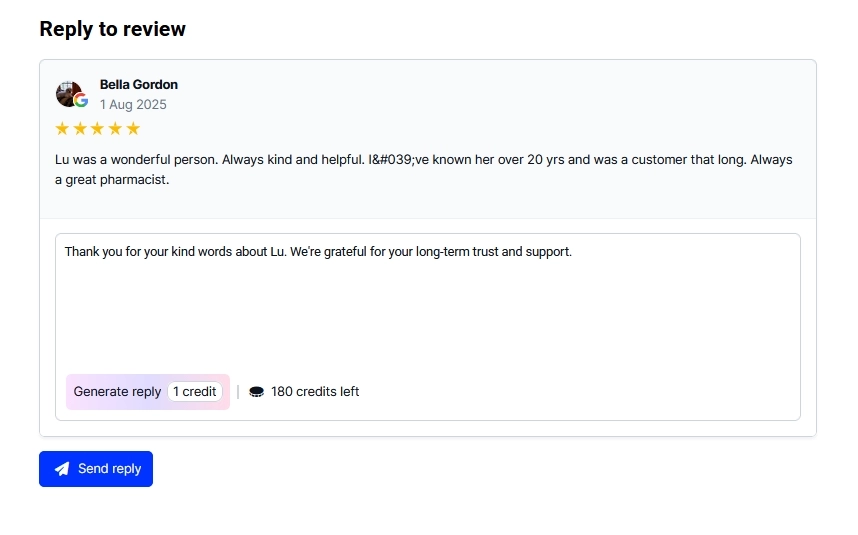
Task: Click the divider next to Generate reply
Action: point(238,392)
